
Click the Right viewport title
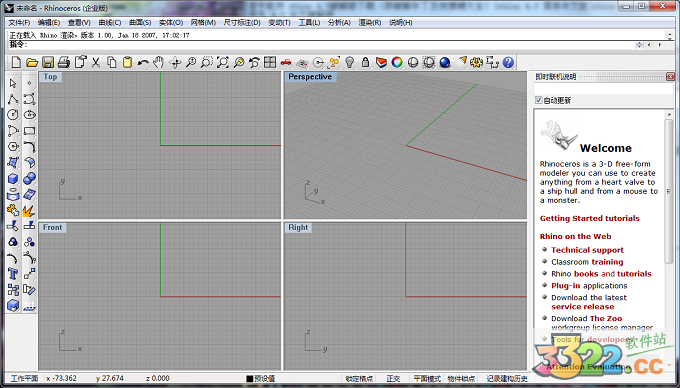[298, 227]
